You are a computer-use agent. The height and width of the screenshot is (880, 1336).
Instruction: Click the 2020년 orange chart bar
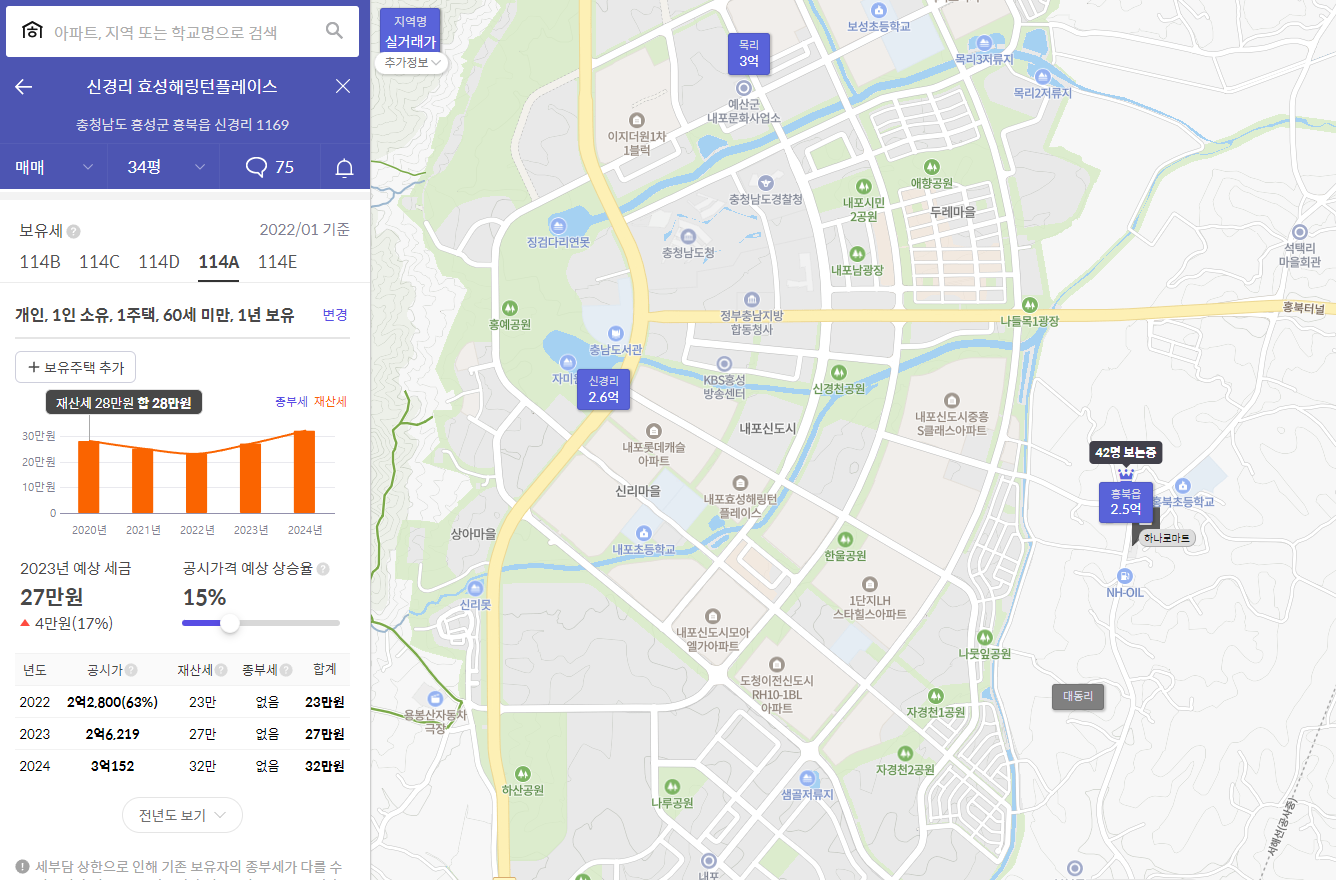[x=89, y=476]
